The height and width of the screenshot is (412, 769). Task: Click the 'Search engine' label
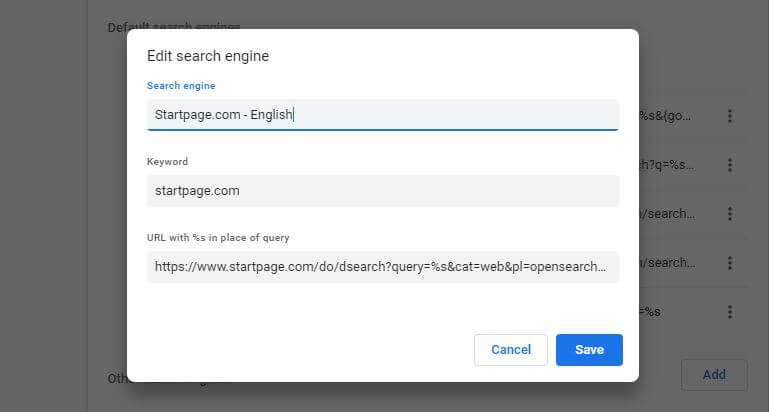point(181,86)
